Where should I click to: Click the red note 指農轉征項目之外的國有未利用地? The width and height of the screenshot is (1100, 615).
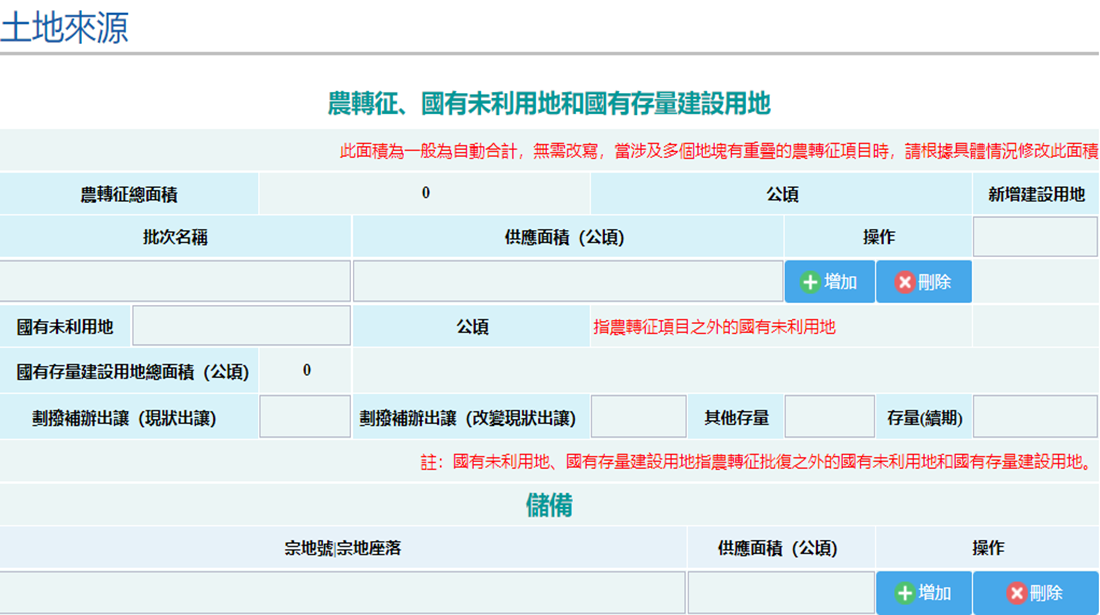pos(714,327)
